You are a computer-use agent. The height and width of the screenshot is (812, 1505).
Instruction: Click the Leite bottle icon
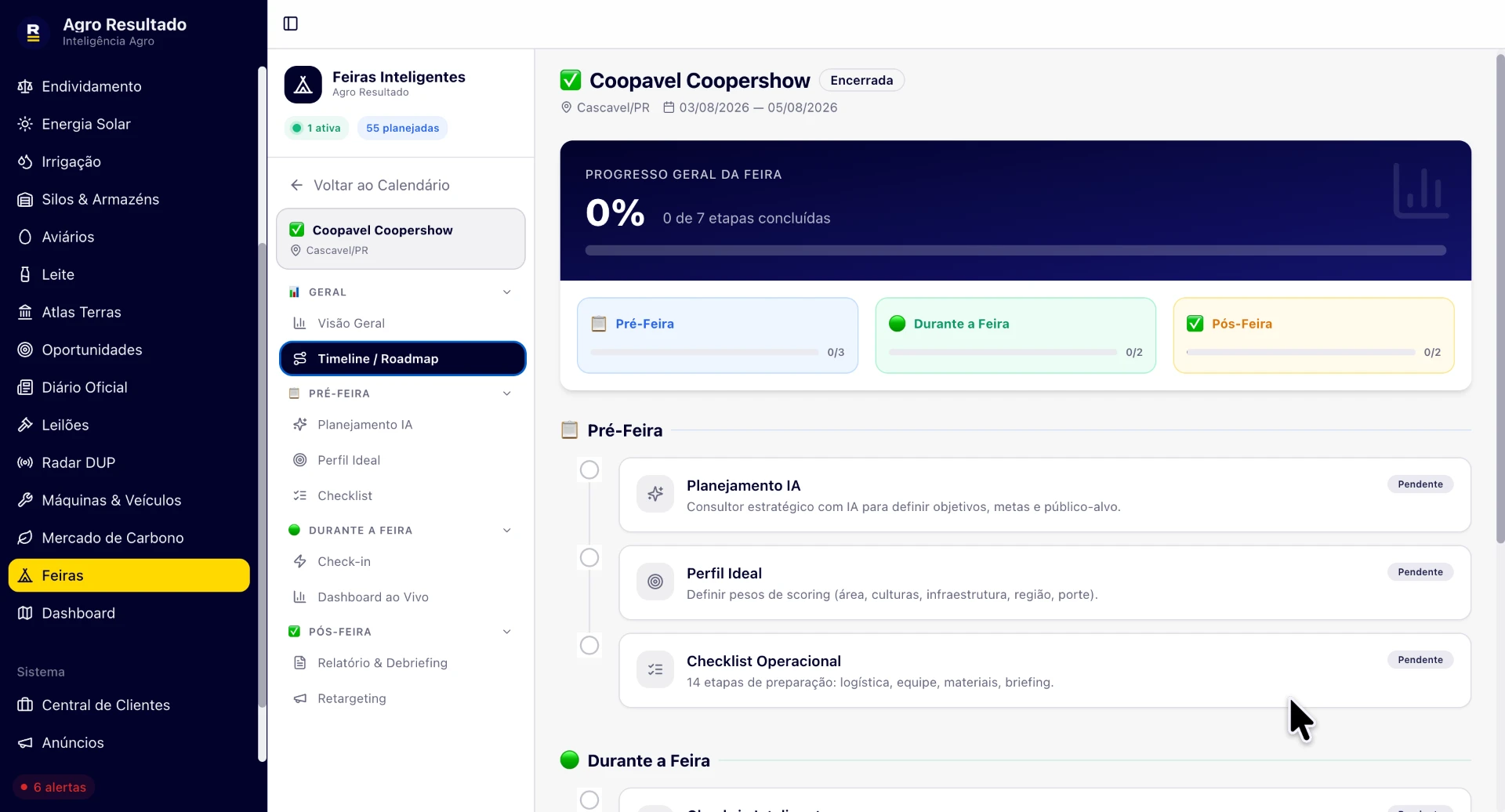tap(25, 274)
